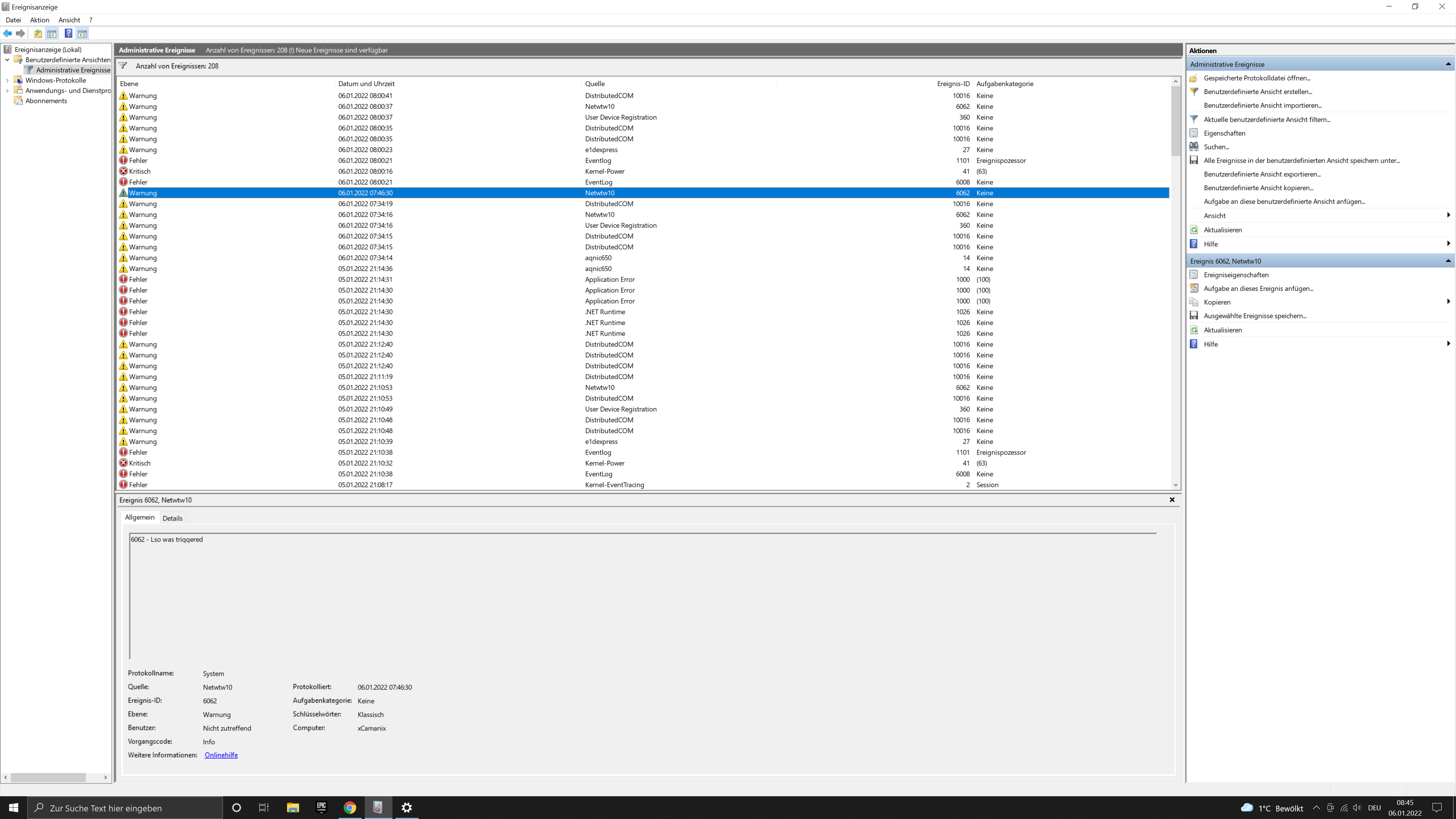1456x819 pixels.
Task: Select the Kernel-Power critical event at 08:00:16
Action: click(604, 171)
